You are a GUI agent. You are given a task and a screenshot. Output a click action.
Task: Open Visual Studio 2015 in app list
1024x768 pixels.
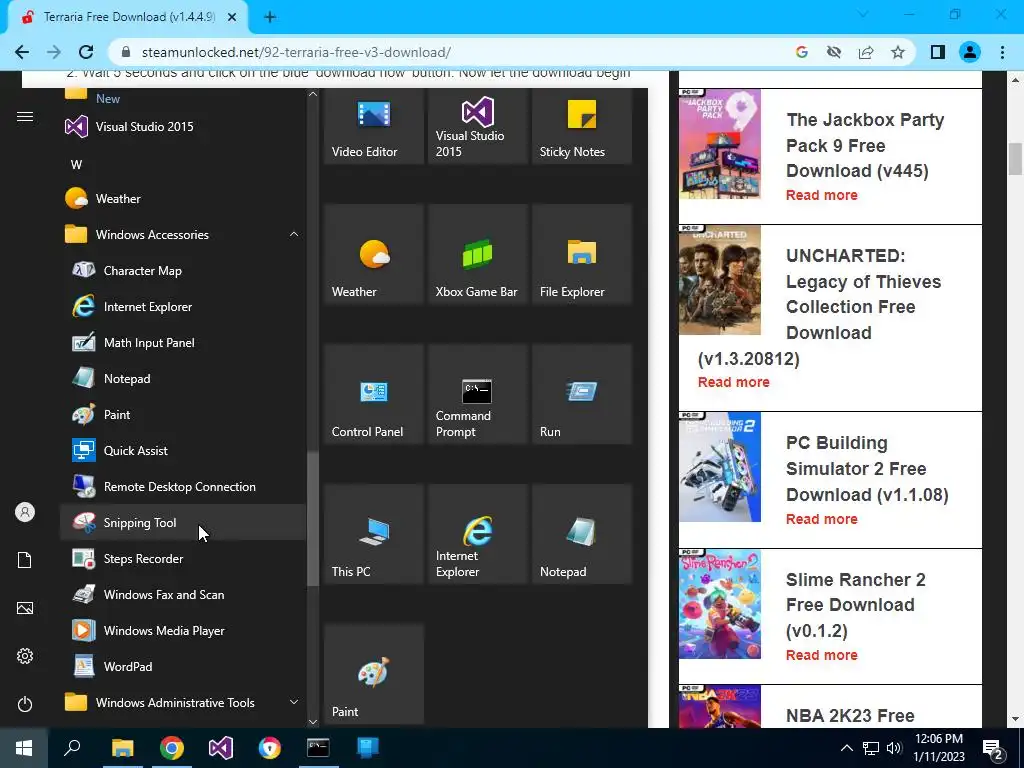tap(183, 126)
